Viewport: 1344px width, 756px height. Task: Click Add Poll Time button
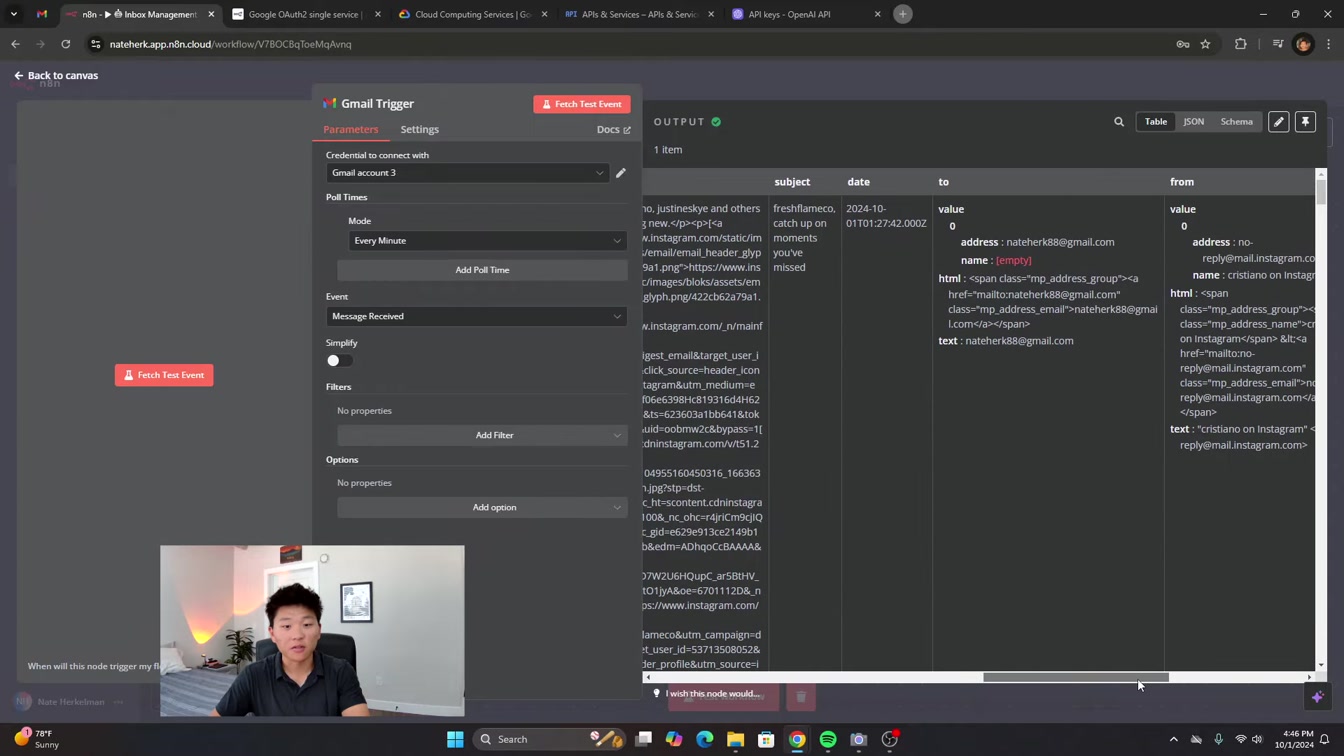[x=482, y=270]
